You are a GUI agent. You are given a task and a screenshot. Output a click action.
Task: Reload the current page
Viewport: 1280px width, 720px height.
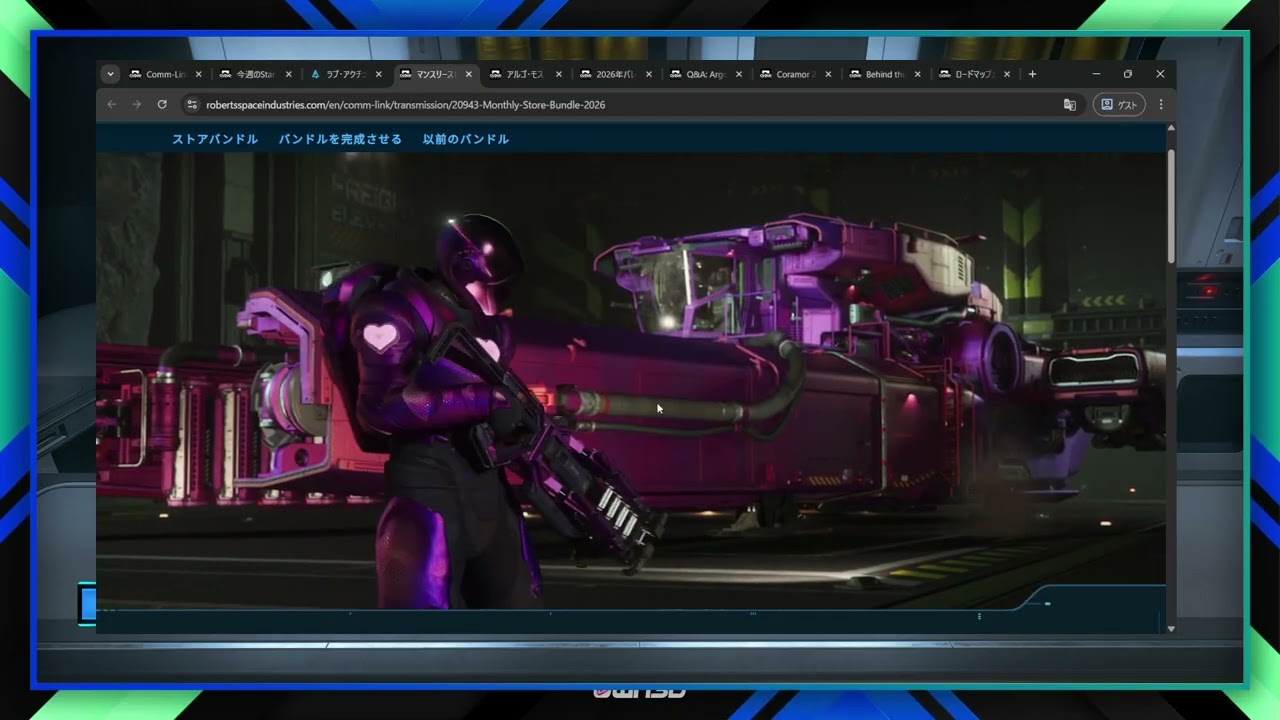click(162, 104)
